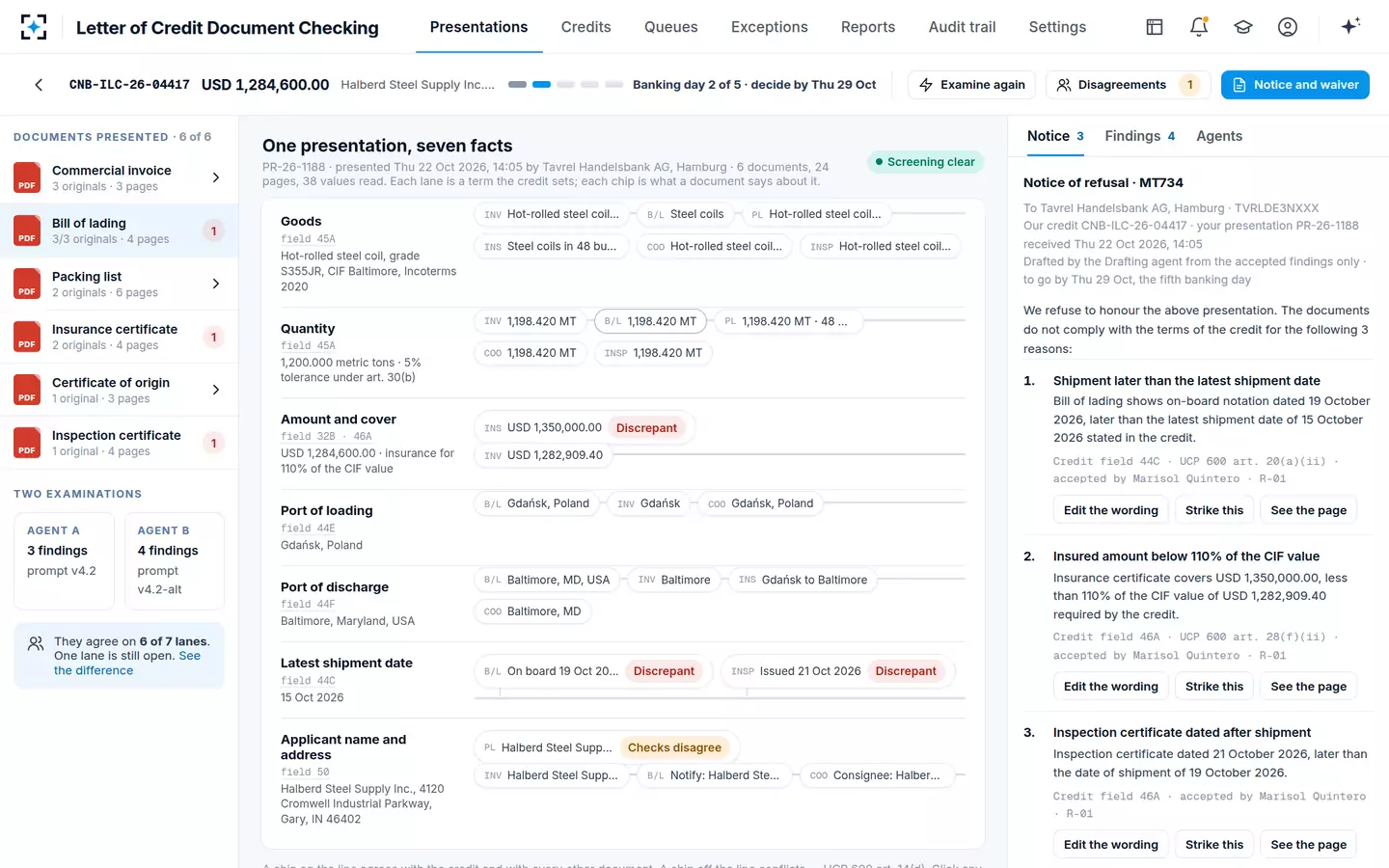Click the app logo icon
Viewport: 1389px width, 868px height.
pos(34,27)
